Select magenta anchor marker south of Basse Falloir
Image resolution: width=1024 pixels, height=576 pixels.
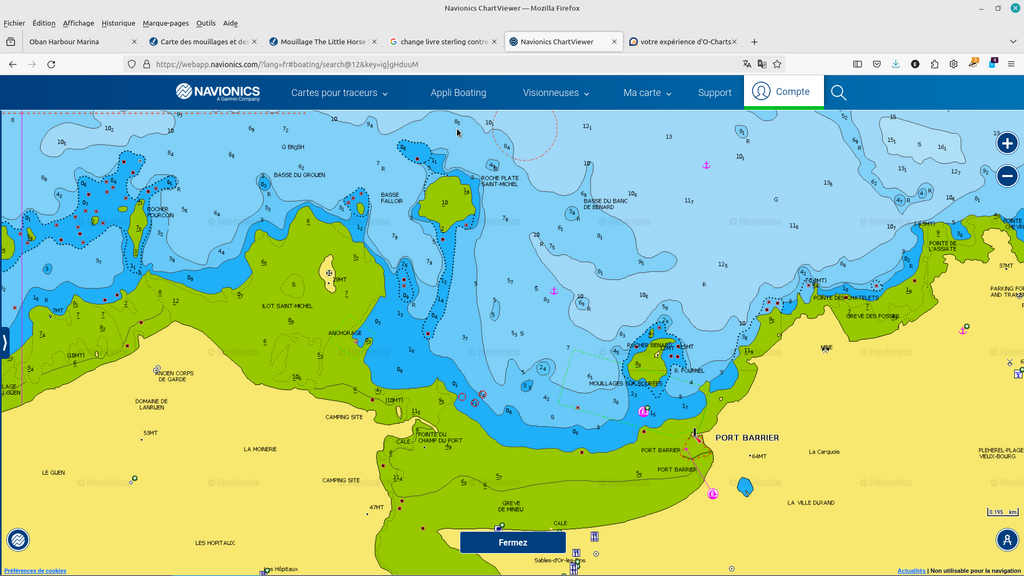point(554,291)
